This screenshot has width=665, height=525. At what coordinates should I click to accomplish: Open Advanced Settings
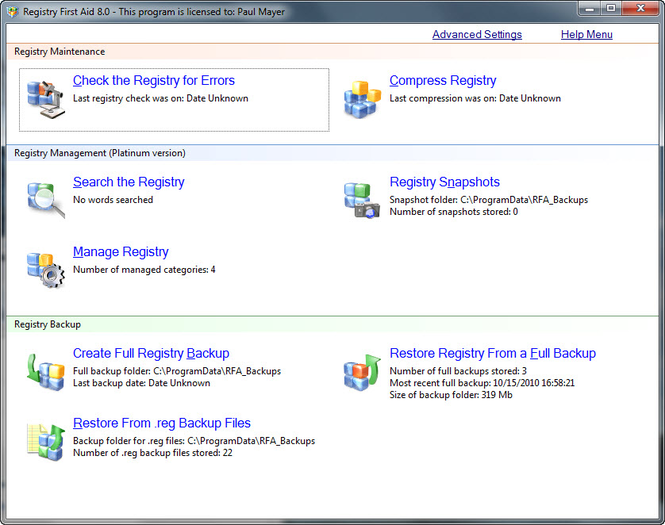(x=477, y=34)
